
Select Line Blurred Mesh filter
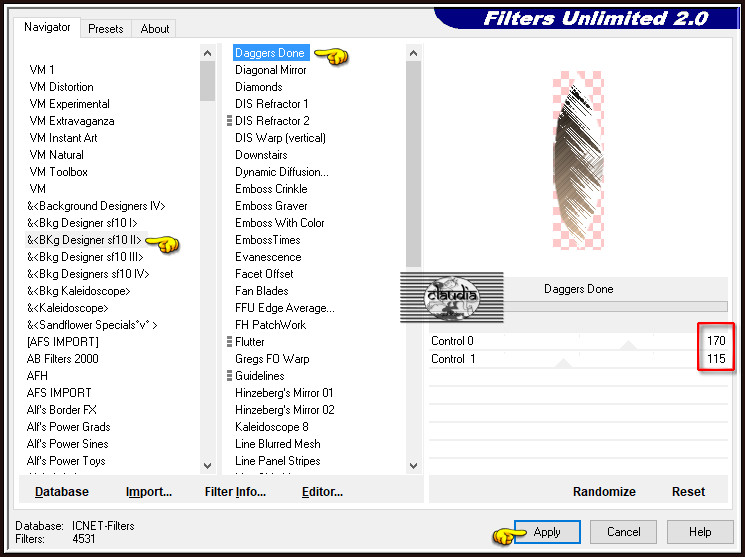point(277,444)
